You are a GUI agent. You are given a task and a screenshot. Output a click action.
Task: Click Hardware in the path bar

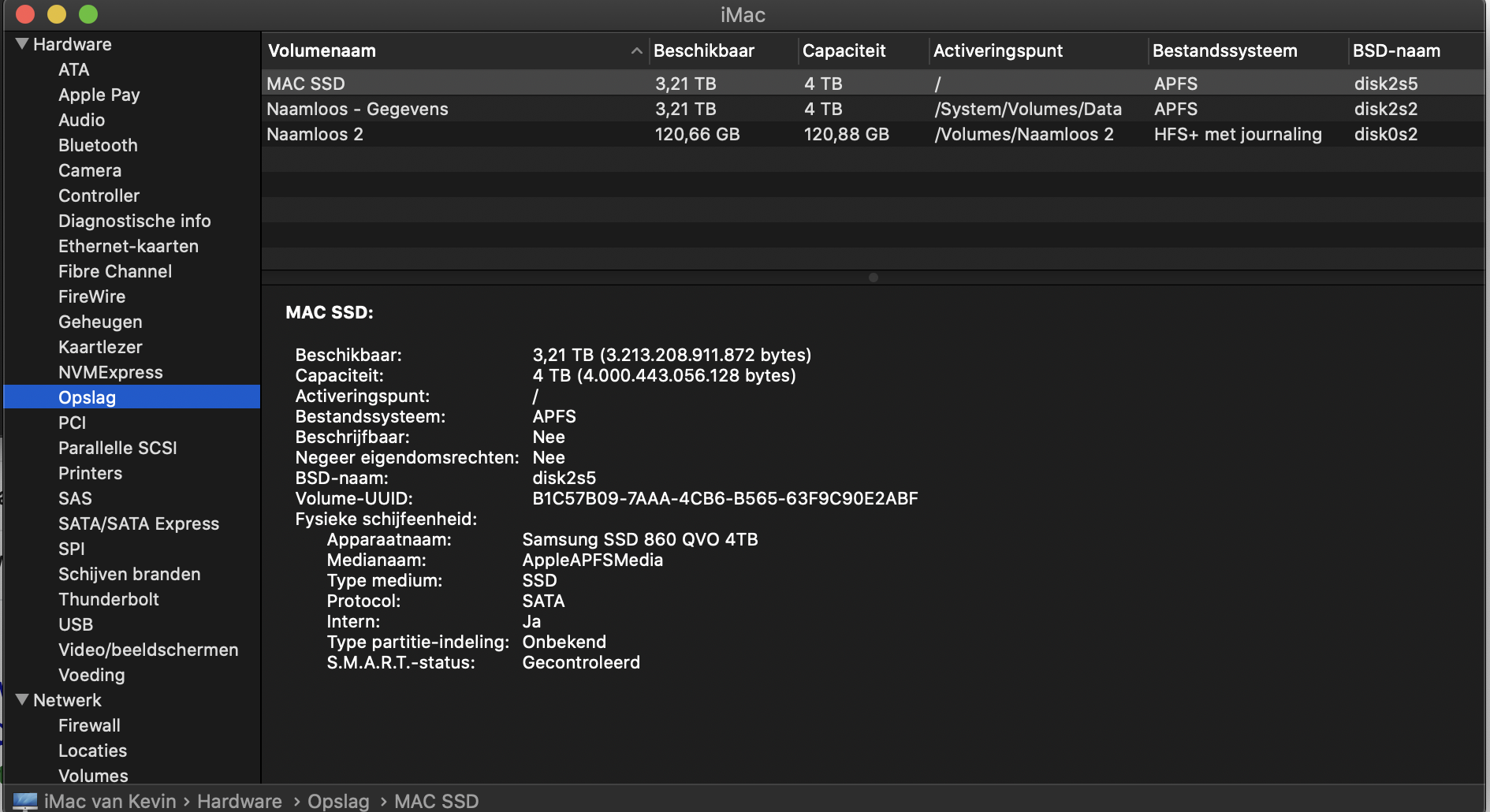pos(240,801)
